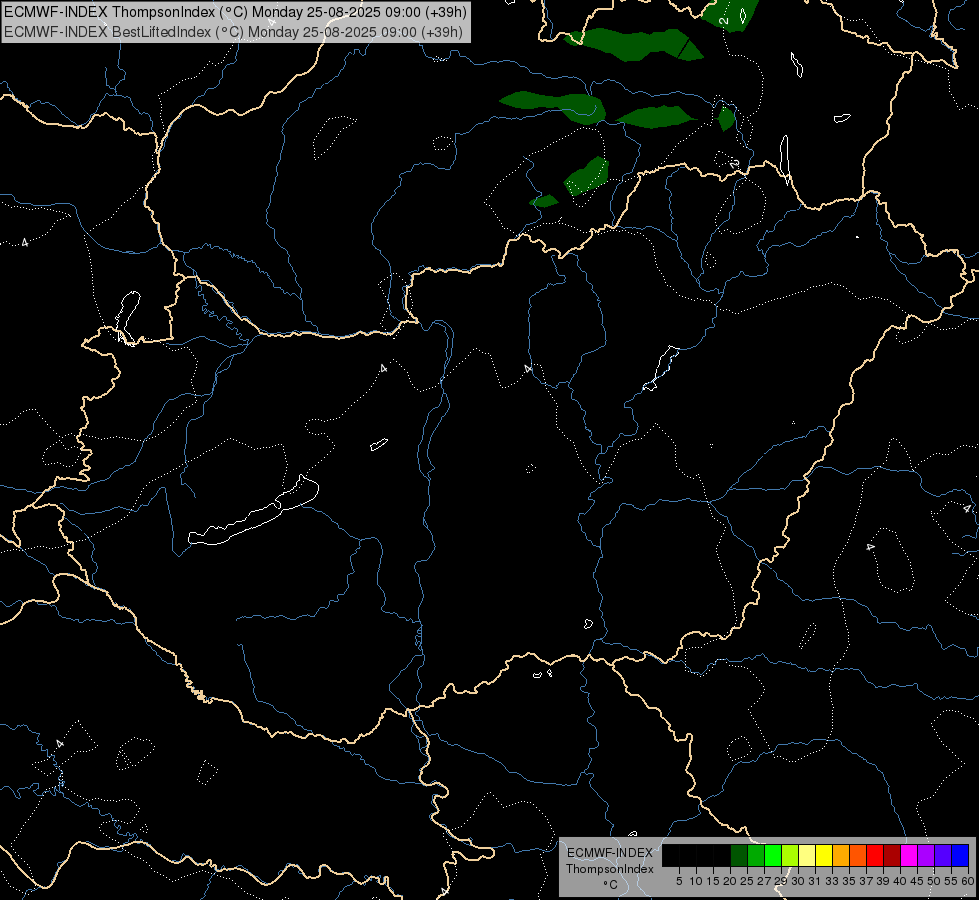Click the ThompsonIndex title line at top
The height and width of the screenshot is (900, 979).
pos(235,12)
